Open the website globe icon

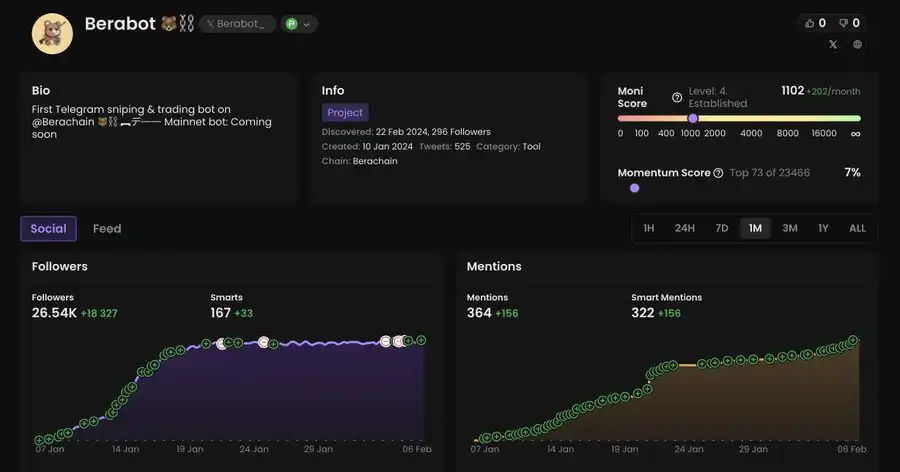pos(857,45)
